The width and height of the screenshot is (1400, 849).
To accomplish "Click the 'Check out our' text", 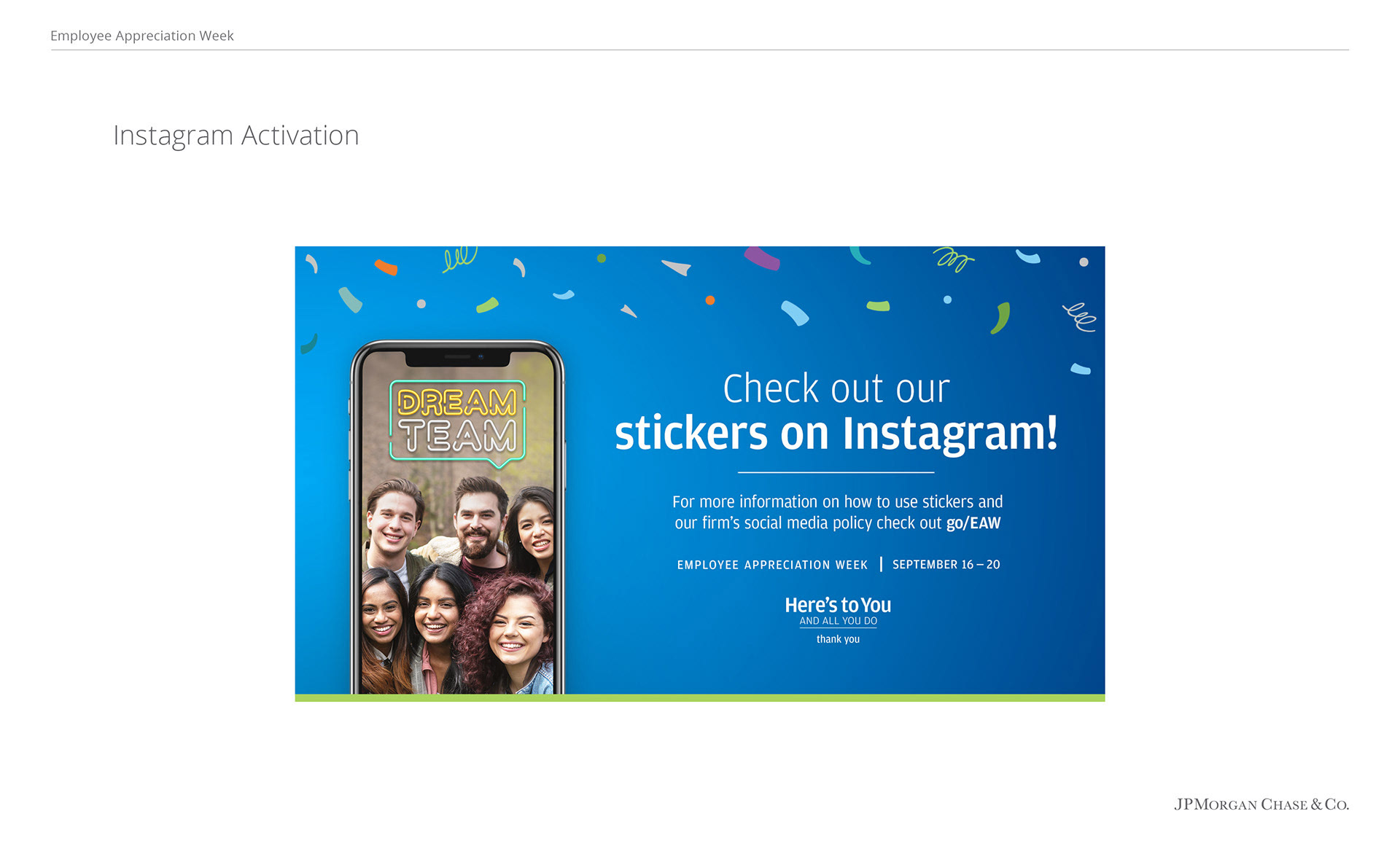I will [x=836, y=388].
